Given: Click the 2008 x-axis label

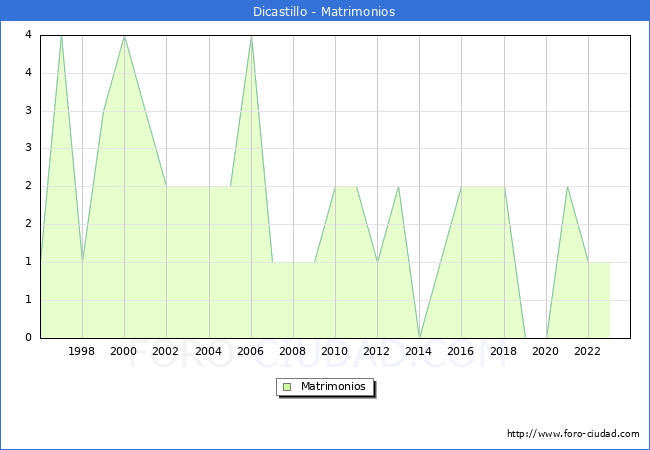Looking at the screenshot, I should coord(292,351).
